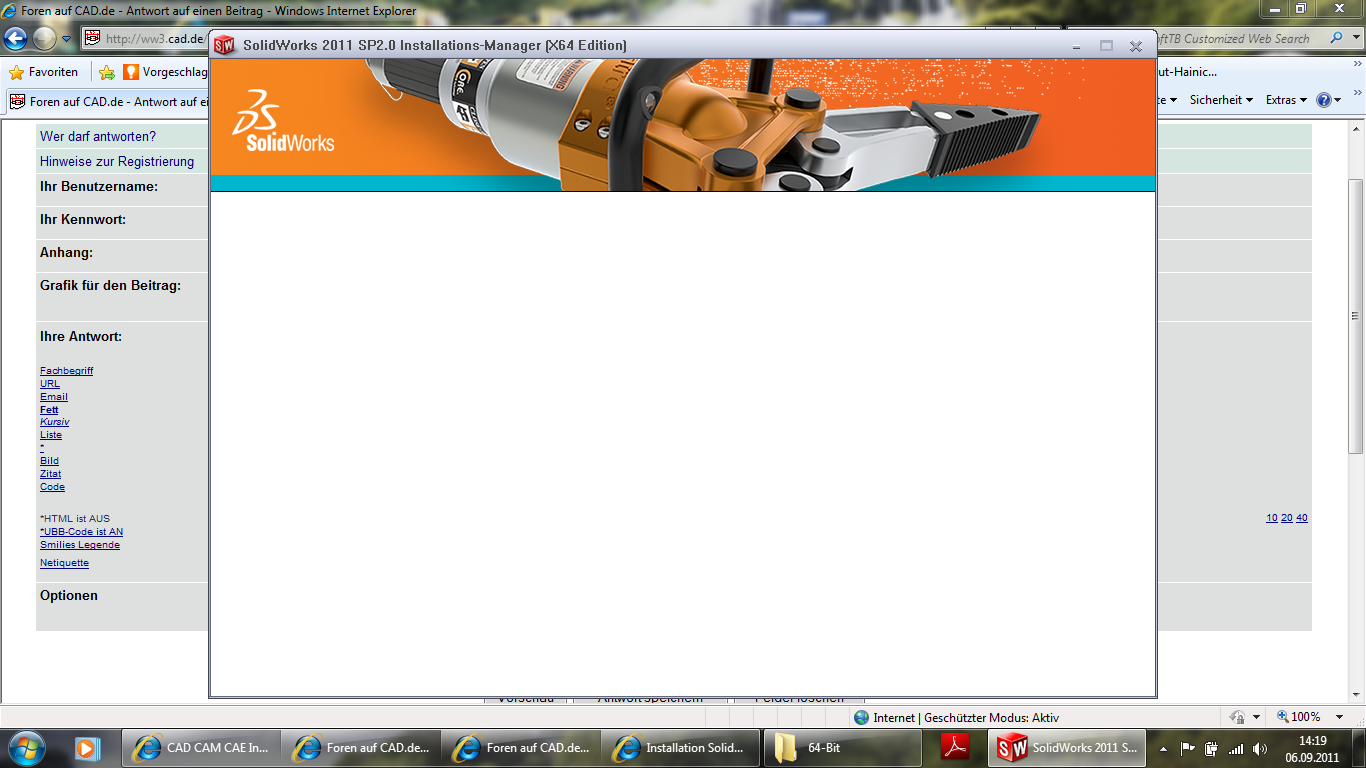Open the Vorgeschlagene sites favorites link
Screen dimensions: 1366x768
pyautogui.click(x=165, y=72)
